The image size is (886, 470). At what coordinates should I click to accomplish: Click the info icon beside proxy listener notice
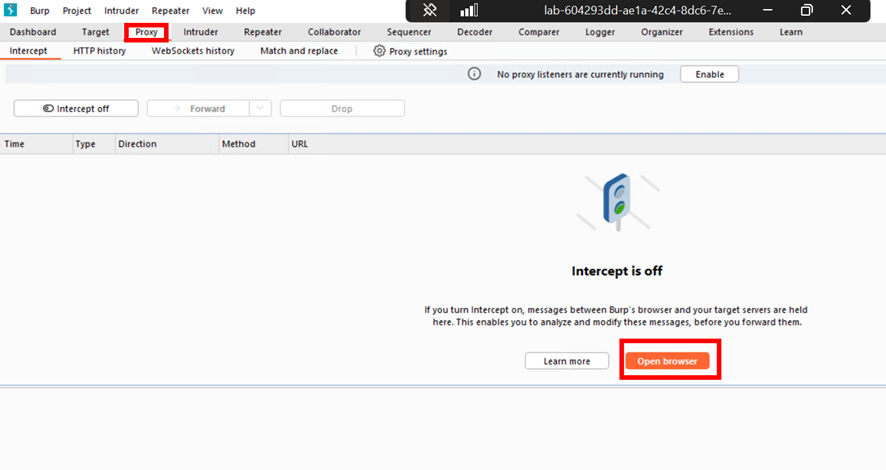pyautogui.click(x=474, y=74)
